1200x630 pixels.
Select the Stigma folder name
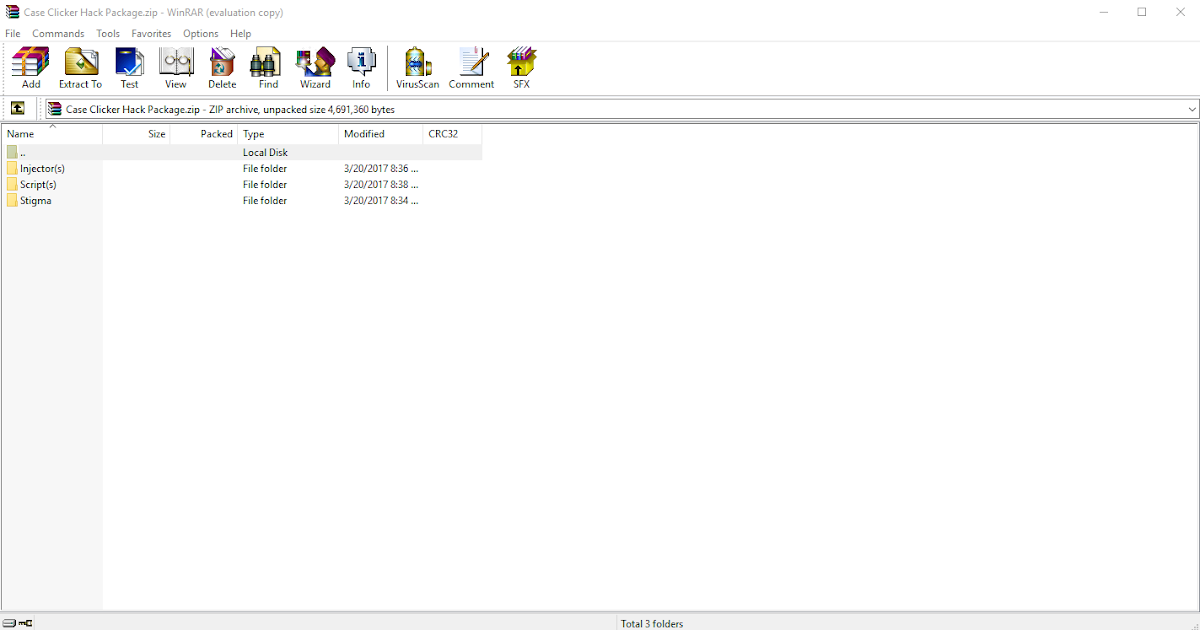pos(36,201)
